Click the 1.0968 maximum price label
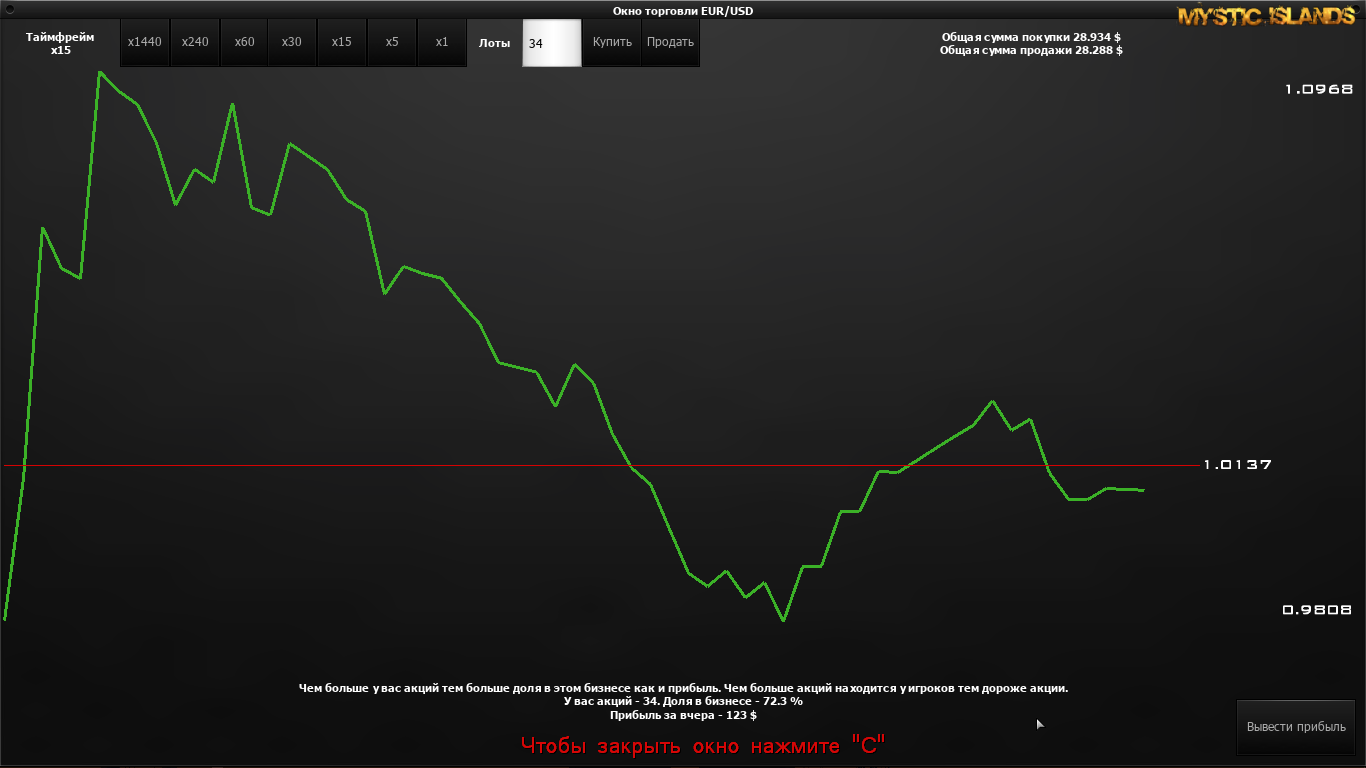1366x768 pixels. coord(1319,89)
